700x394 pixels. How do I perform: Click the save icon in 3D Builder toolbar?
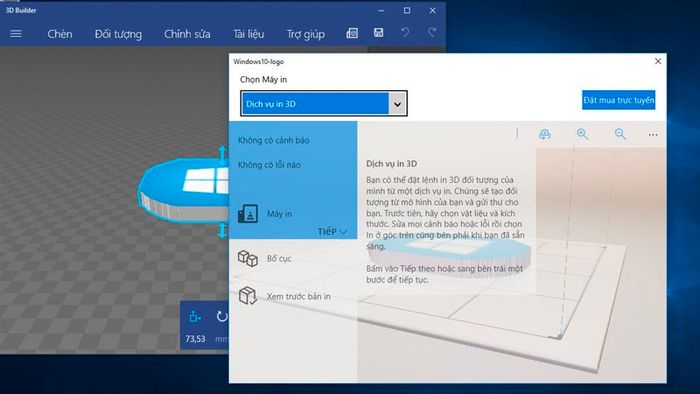[379, 33]
